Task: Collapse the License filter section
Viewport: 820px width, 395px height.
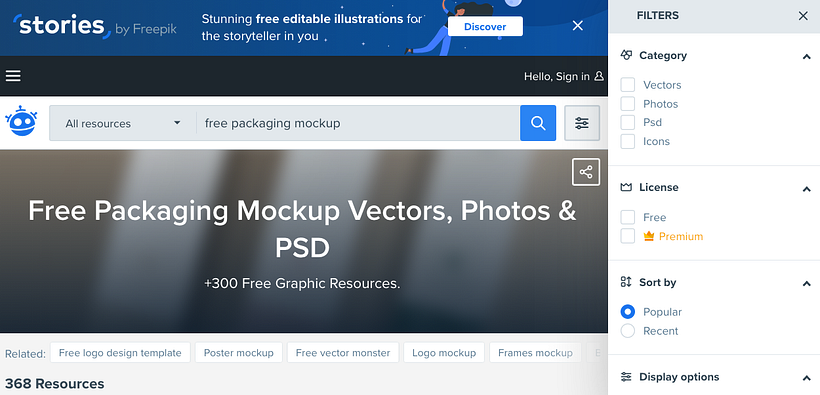Action: [806, 188]
